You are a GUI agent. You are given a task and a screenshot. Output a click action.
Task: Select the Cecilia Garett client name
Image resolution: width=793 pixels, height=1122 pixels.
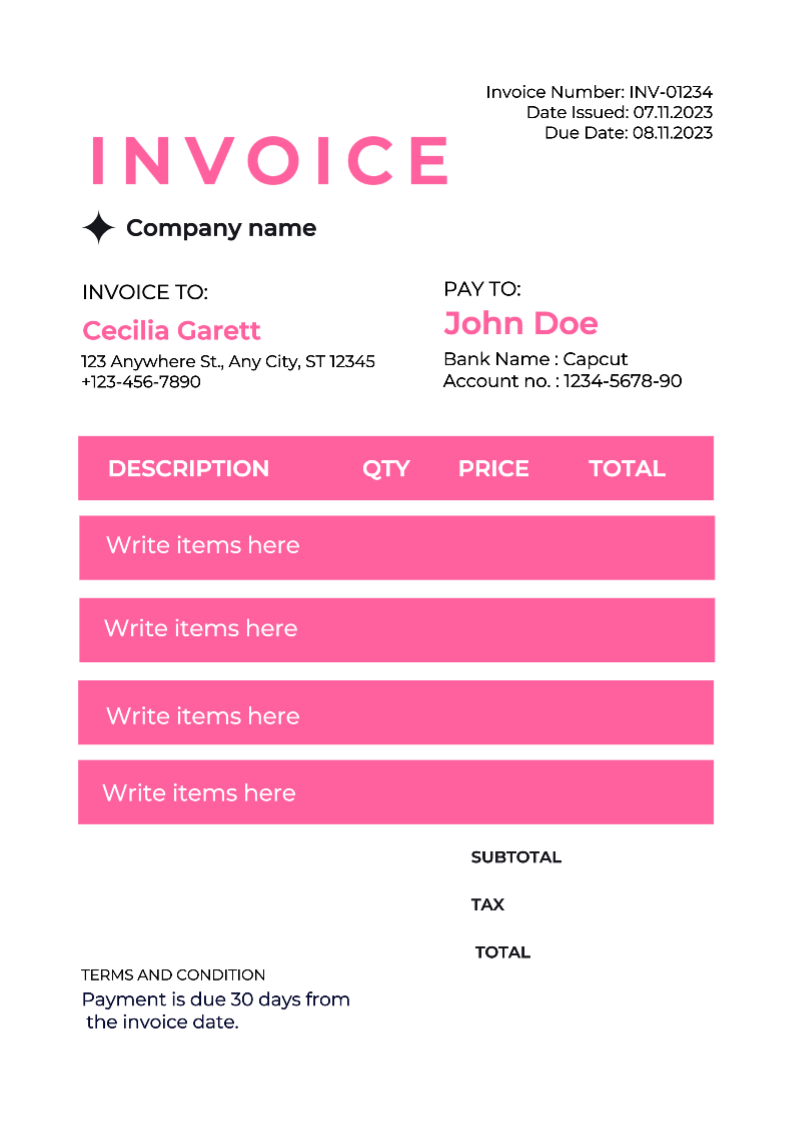point(171,331)
